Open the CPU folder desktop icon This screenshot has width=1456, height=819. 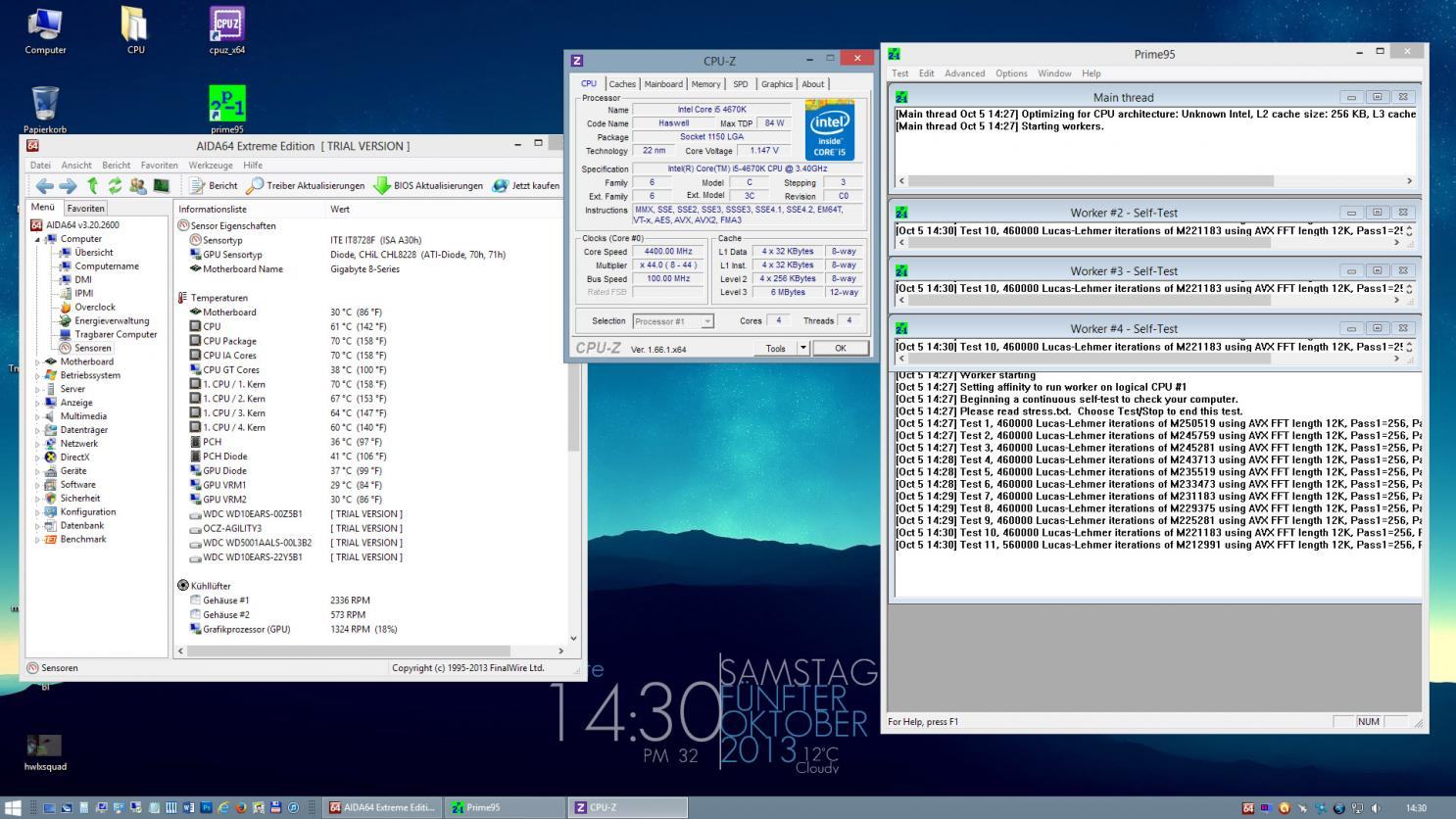tap(135, 30)
